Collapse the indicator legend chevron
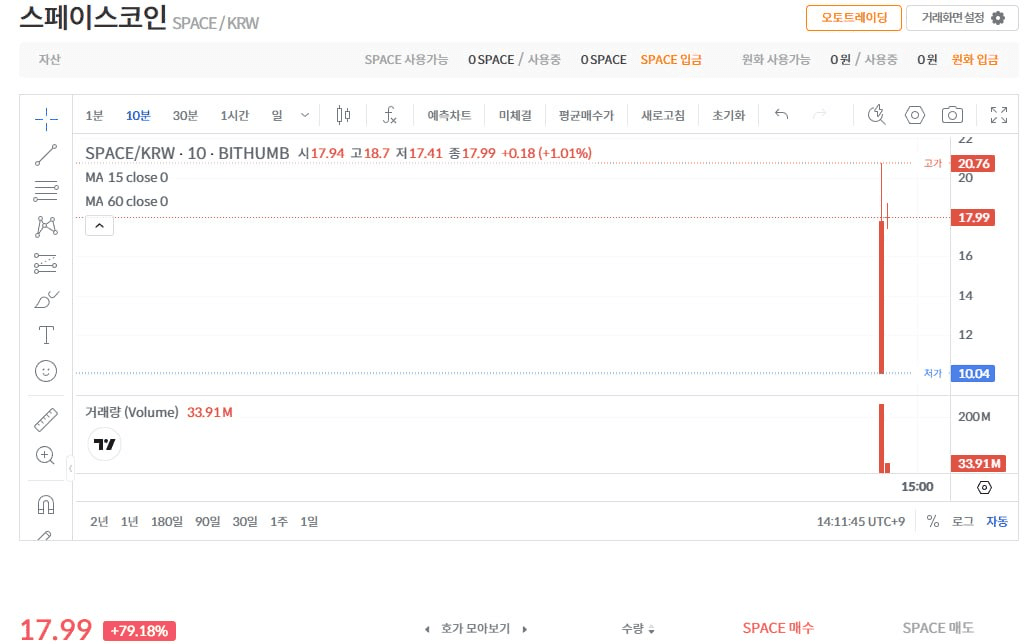1029x644 pixels. tap(99, 226)
